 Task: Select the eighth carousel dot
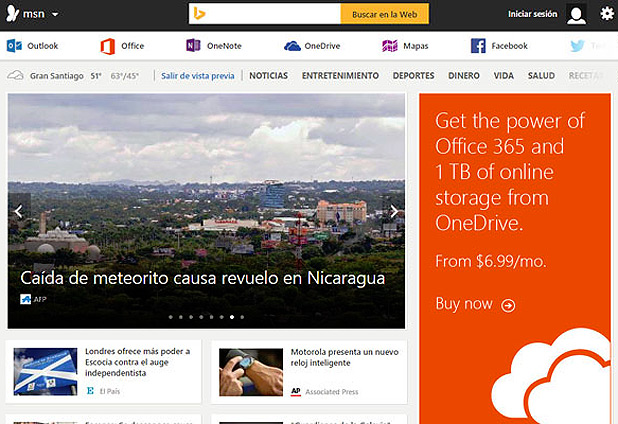tap(242, 317)
